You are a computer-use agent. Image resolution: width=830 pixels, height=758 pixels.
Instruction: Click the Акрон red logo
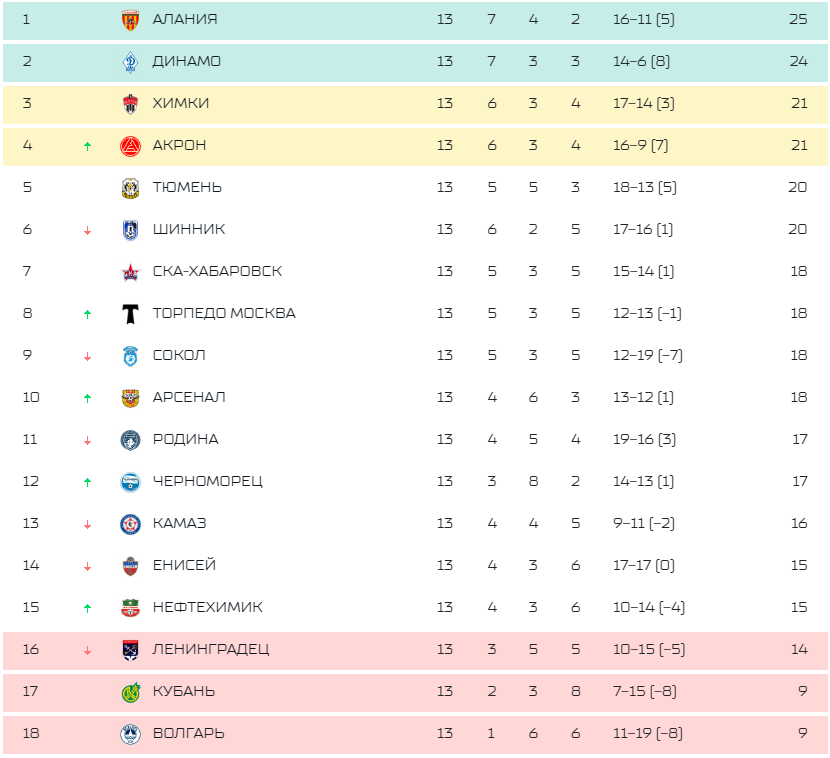point(130,145)
